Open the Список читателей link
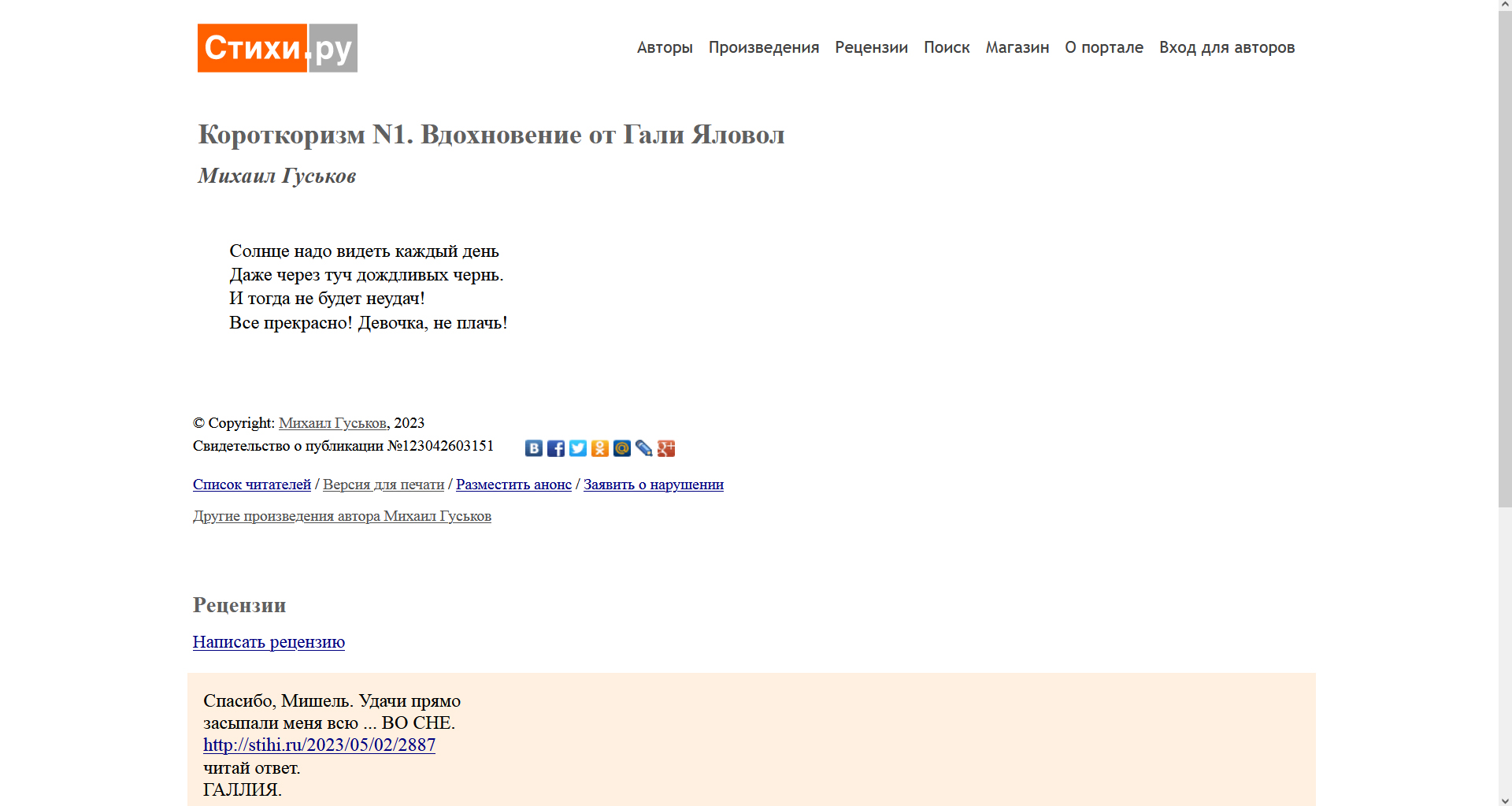The width and height of the screenshot is (1512, 806). (x=251, y=485)
